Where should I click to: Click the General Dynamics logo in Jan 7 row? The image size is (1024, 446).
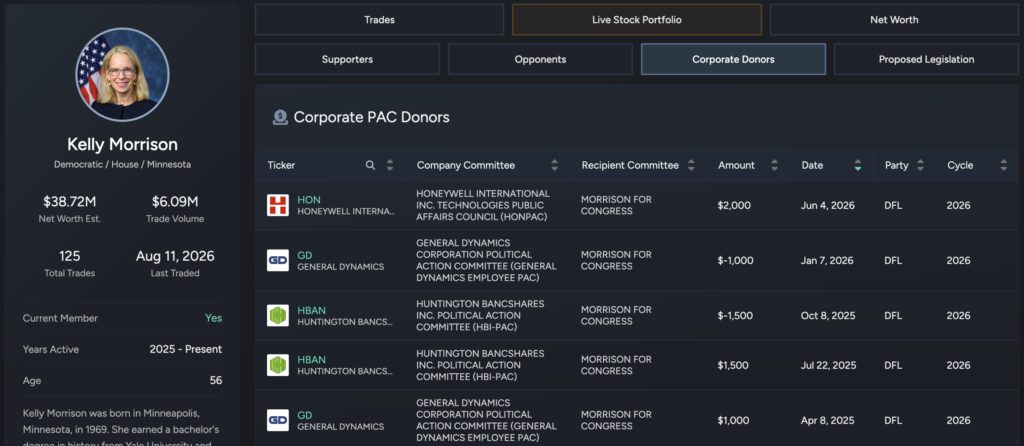[x=278, y=260]
